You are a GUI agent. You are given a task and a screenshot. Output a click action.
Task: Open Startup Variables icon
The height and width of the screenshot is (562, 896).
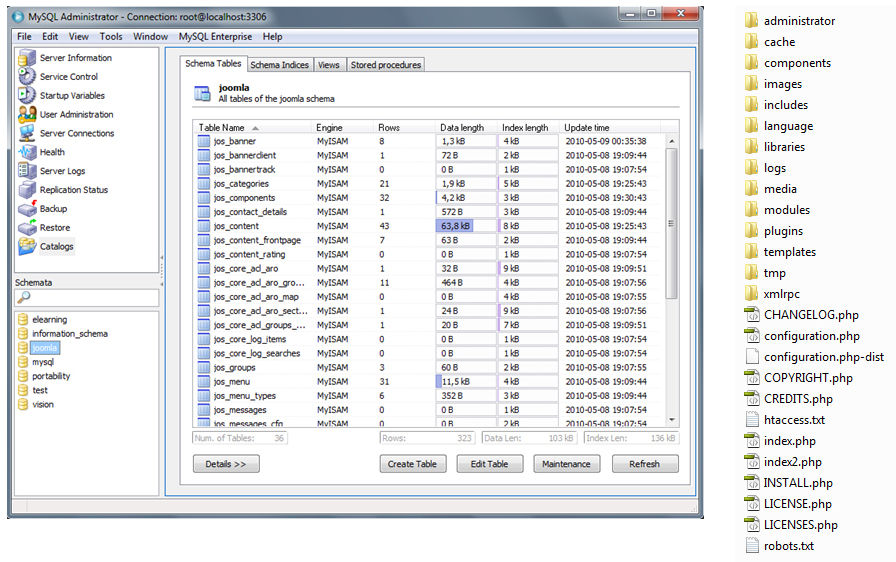pos(26,95)
